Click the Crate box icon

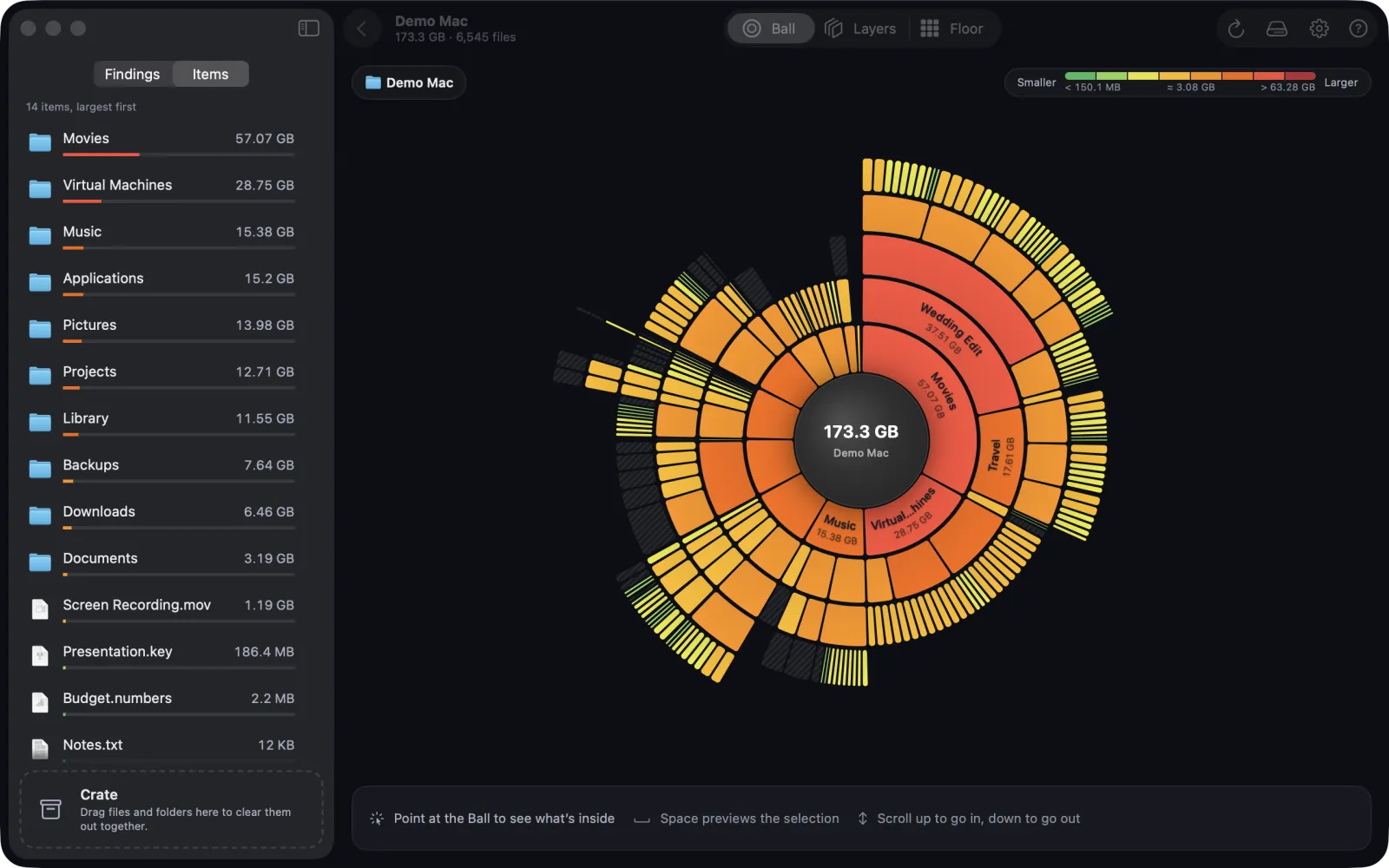click(x=51, y=809)
